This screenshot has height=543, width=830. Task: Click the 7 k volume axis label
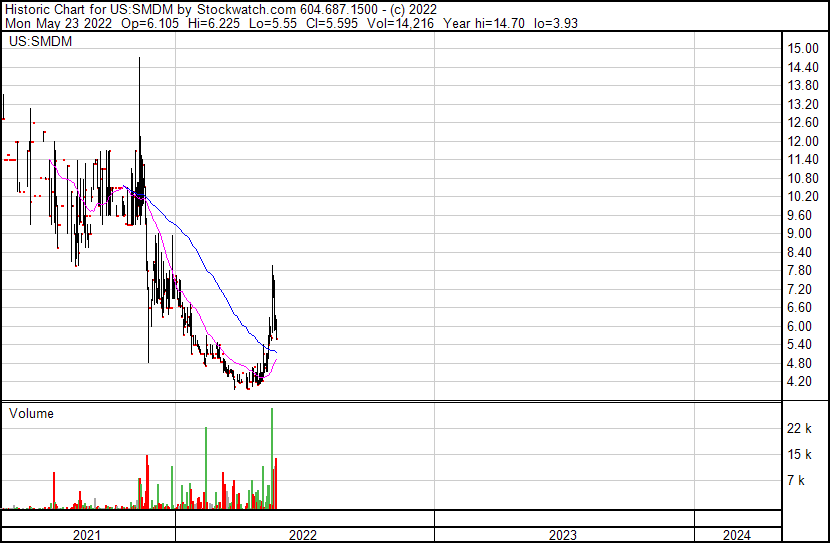(x=796, y=480)
